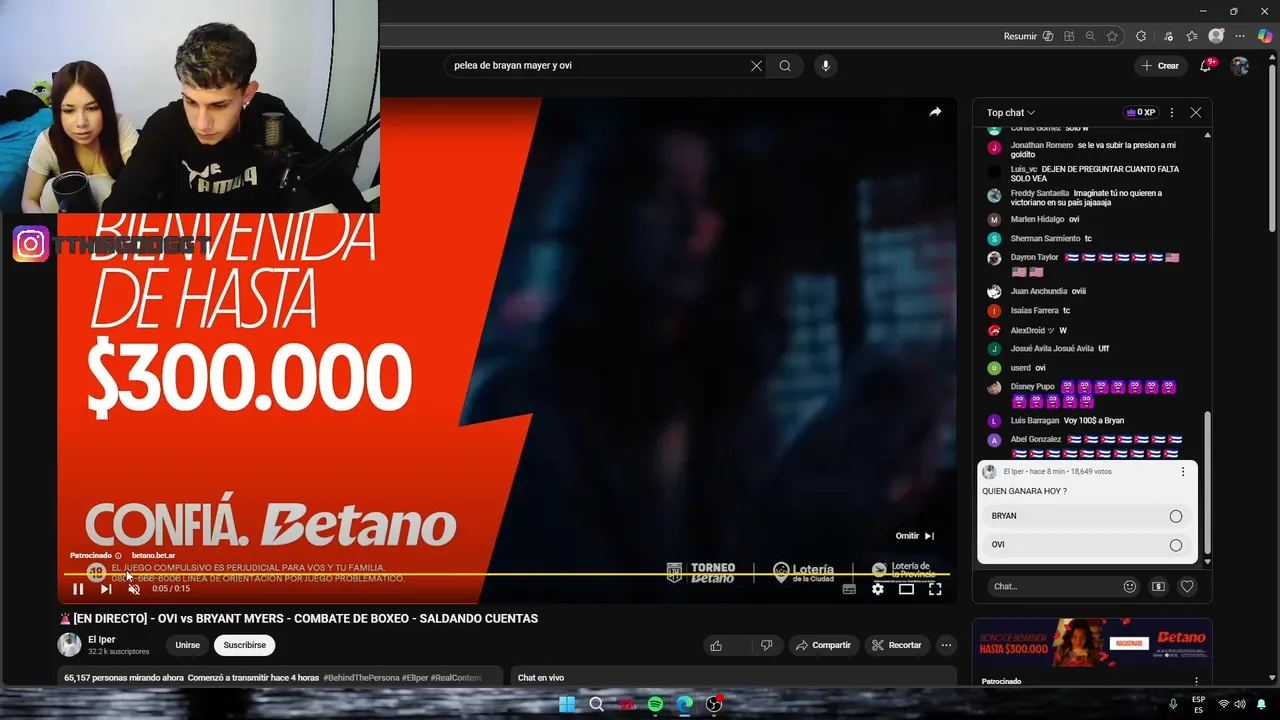Screen dimensions: 1280x720
Task: Click the Compartir share button
Action: point(822,646)
